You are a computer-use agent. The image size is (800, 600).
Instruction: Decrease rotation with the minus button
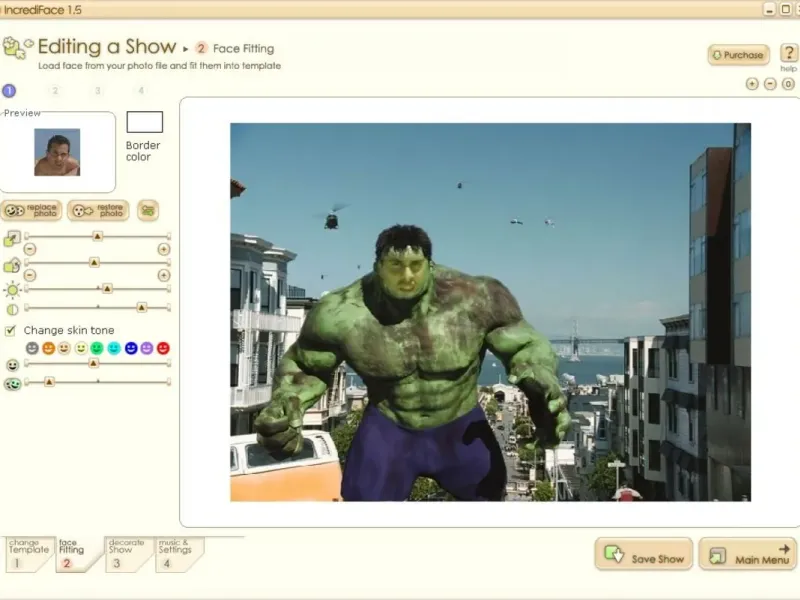click(30, 275)
